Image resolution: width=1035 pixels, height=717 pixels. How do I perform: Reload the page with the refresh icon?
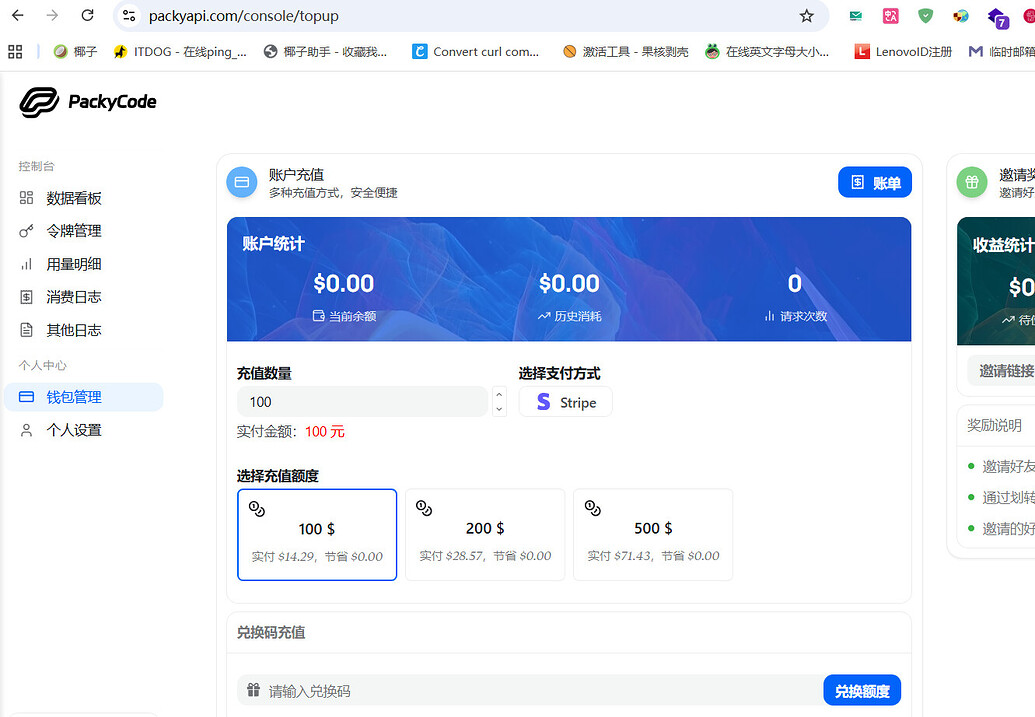coord(87,15)
